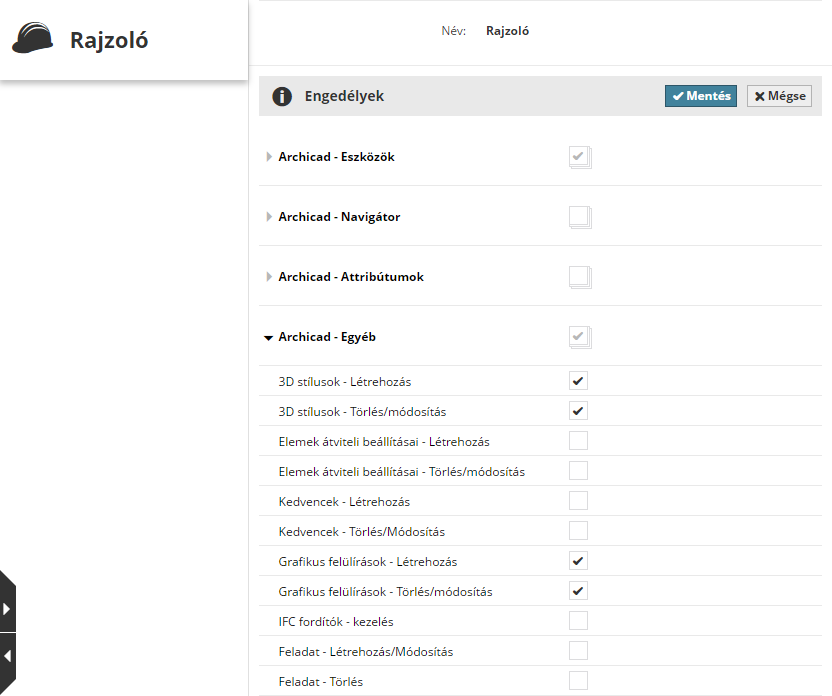Click the Engedélyek info icon
The width and height of the screenshot is (832, 696).
click(x=283, y=96)
